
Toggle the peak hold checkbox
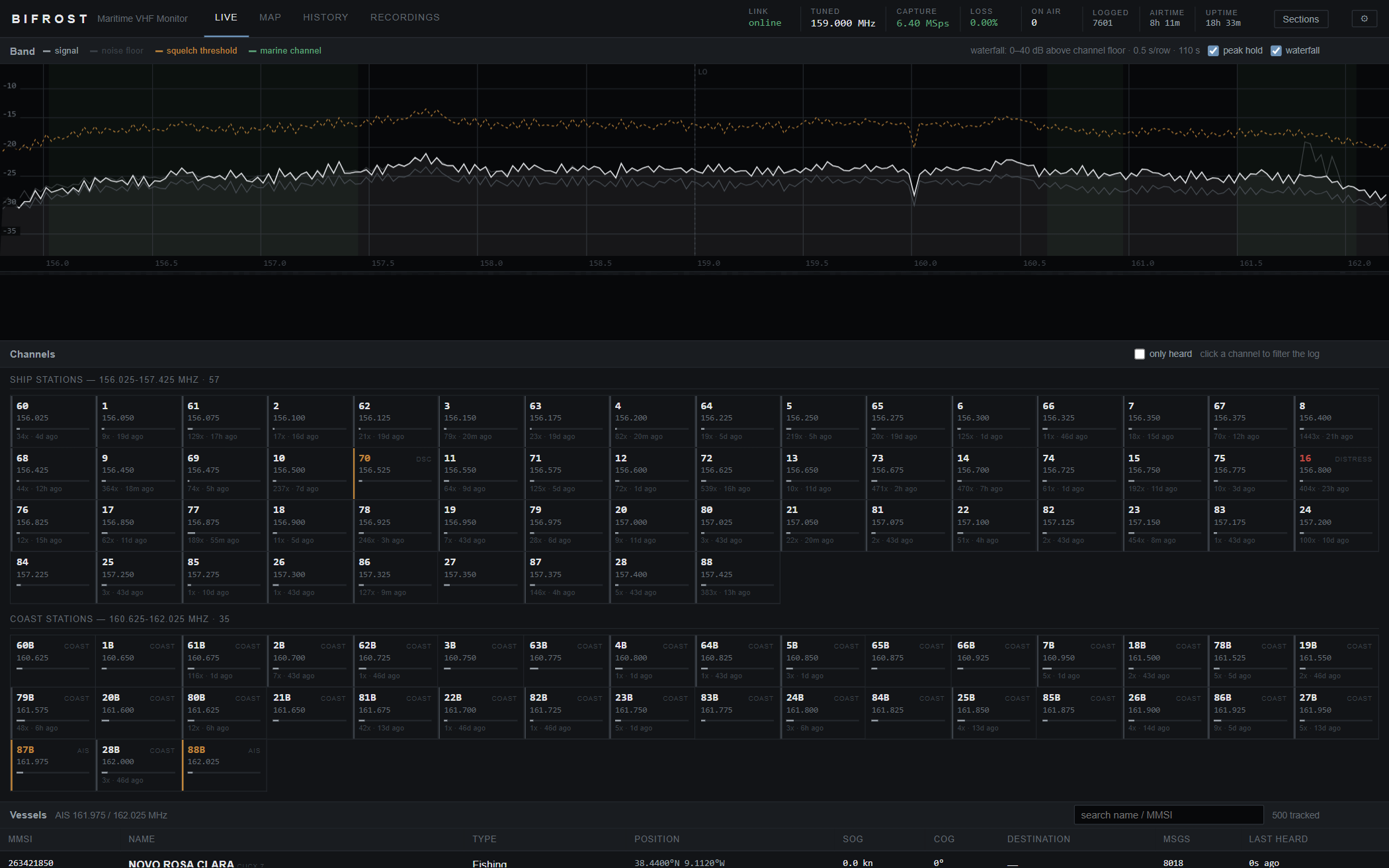(x=1213, y=51)
